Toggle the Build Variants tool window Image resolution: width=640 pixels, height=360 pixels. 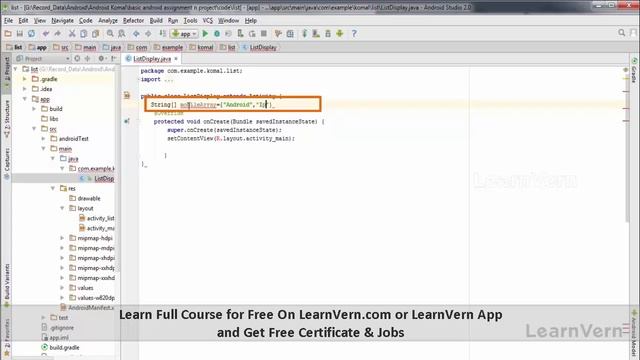(x=7, y=286)
